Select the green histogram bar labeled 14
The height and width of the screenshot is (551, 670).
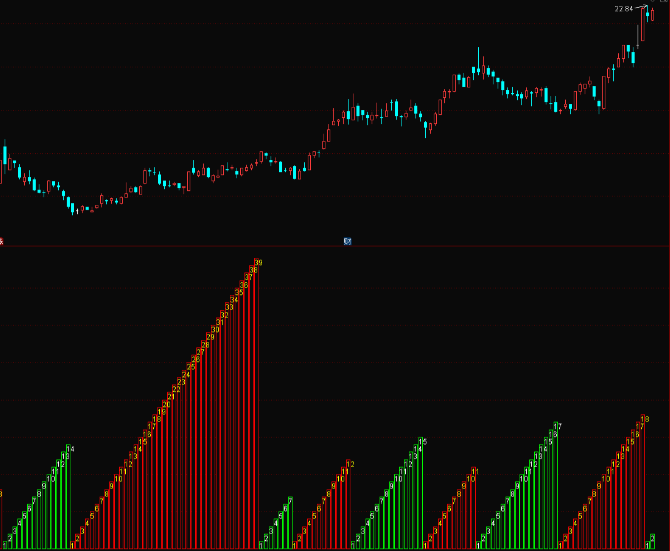pos(68,497)
